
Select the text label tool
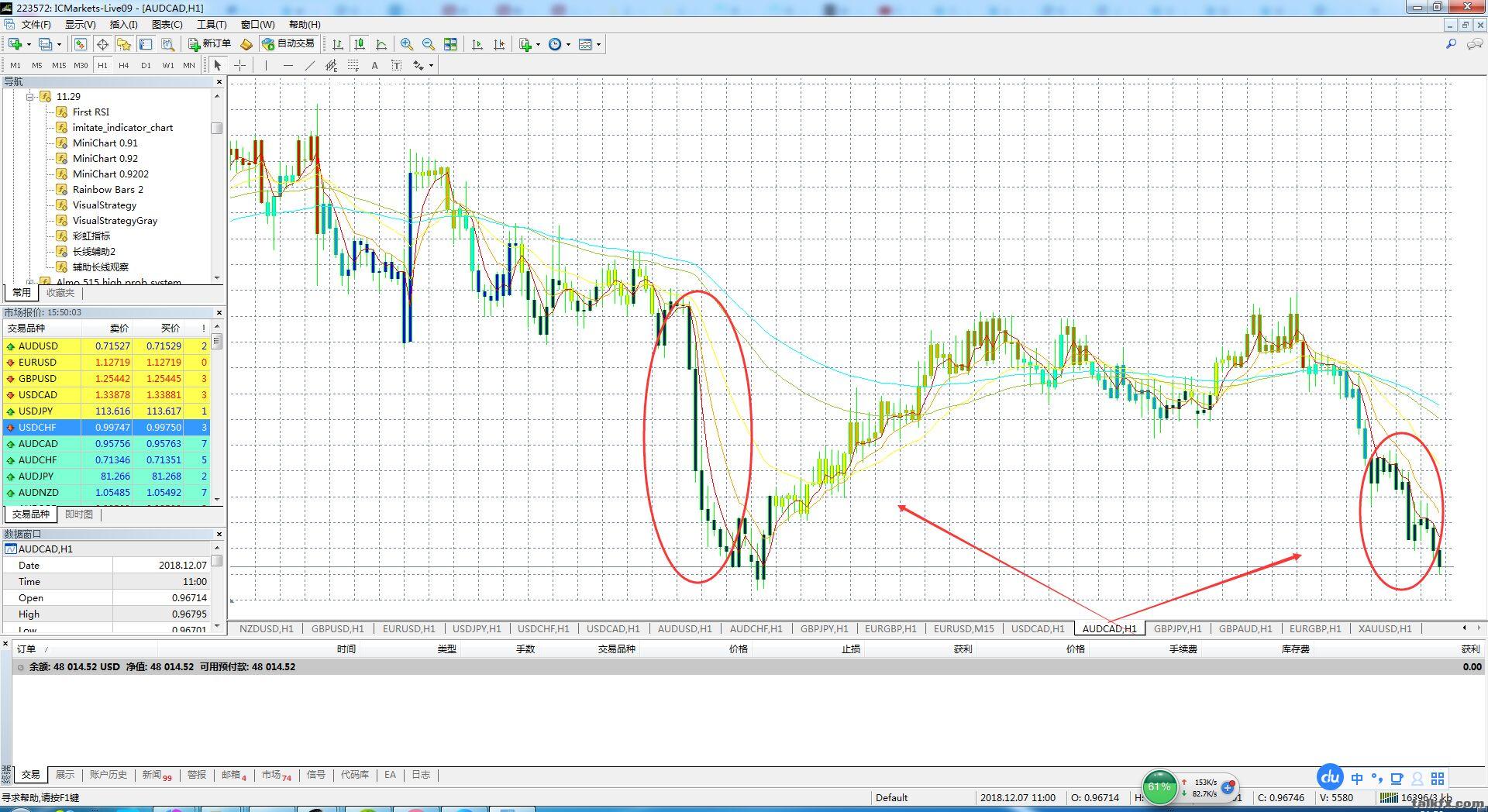pyautogui.click(x=396, y=65)
